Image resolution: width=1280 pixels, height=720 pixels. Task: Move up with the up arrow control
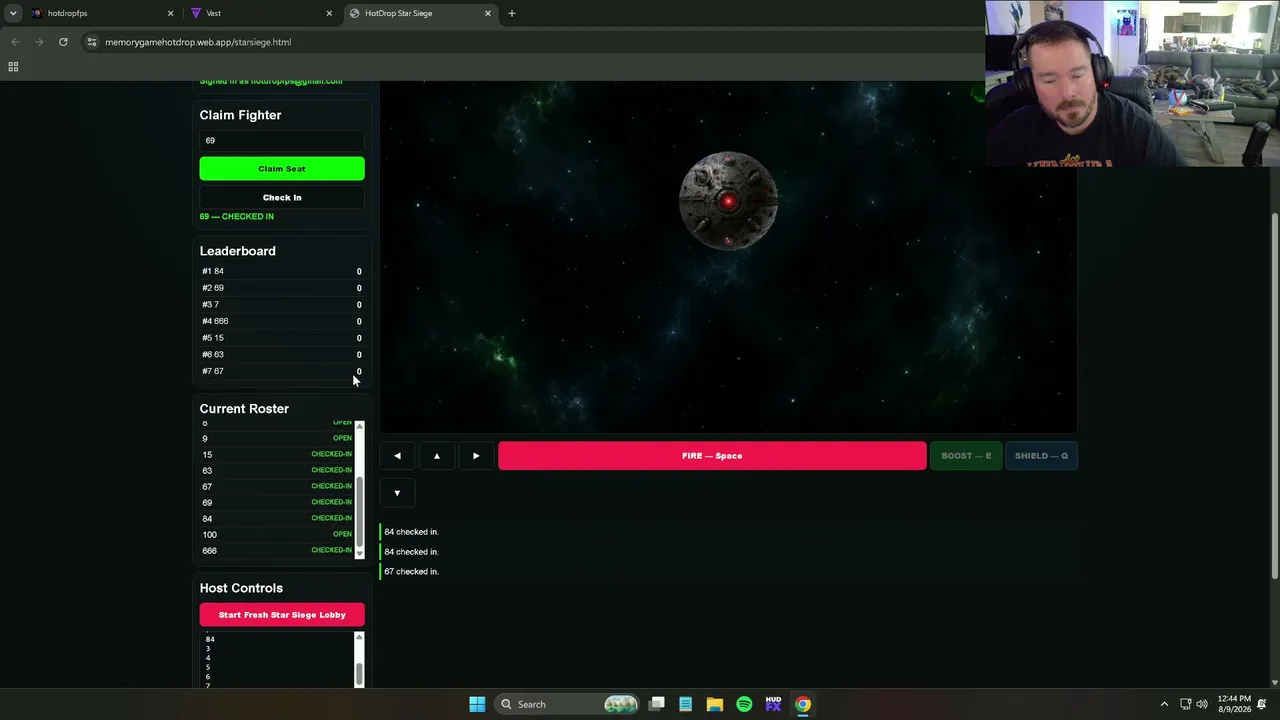[x=437, y=456]
